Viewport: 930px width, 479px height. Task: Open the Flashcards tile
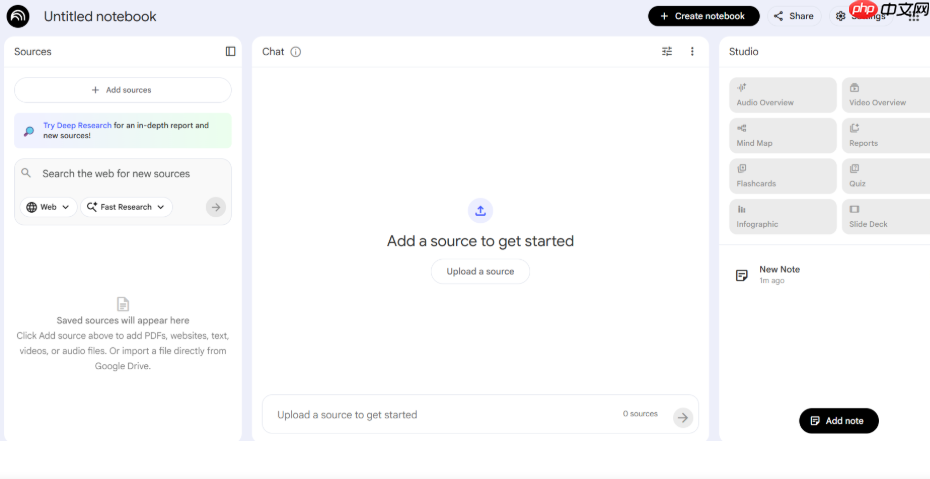tap(784, 176)
